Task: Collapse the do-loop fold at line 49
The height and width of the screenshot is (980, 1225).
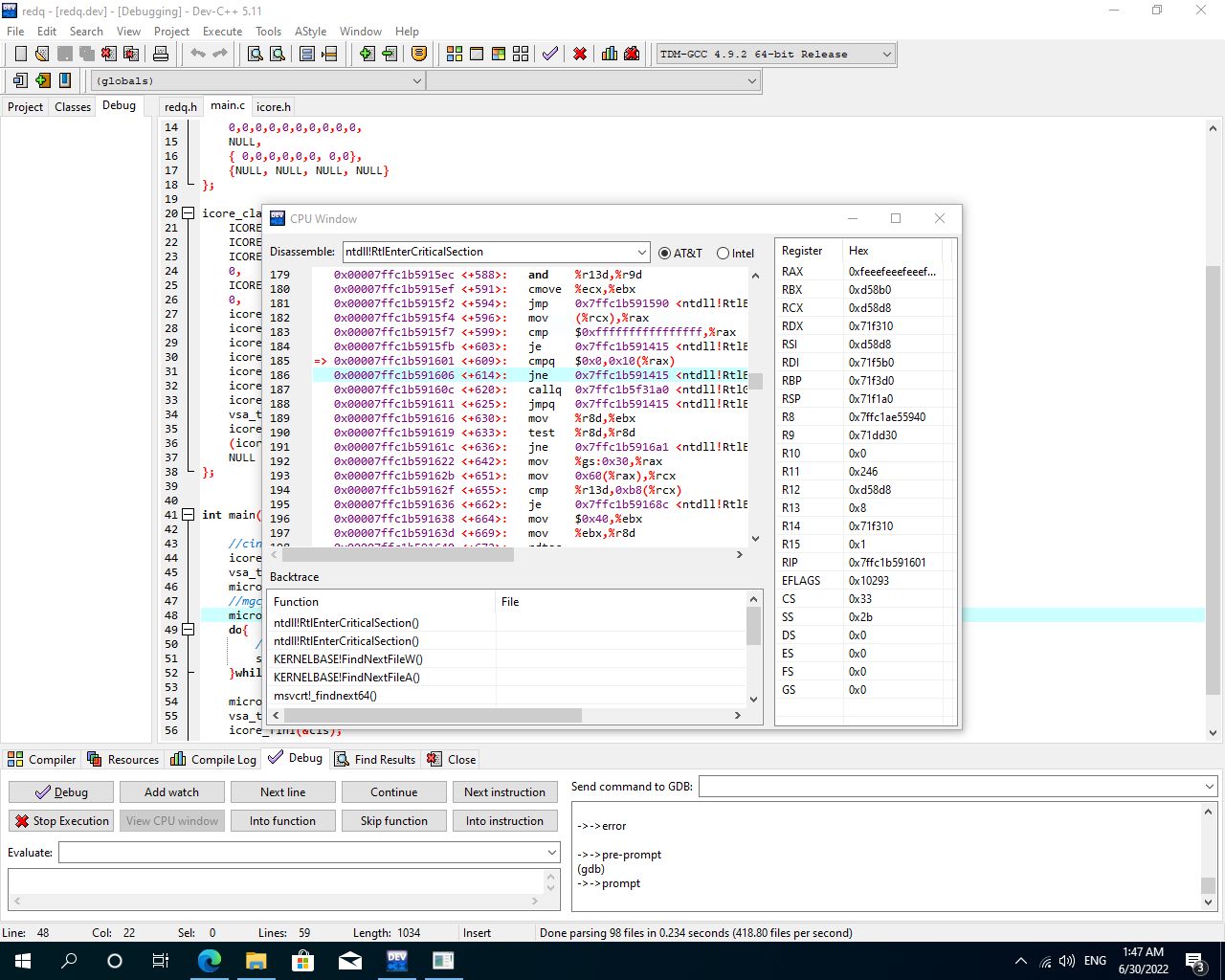Action: tap(188, 630)
